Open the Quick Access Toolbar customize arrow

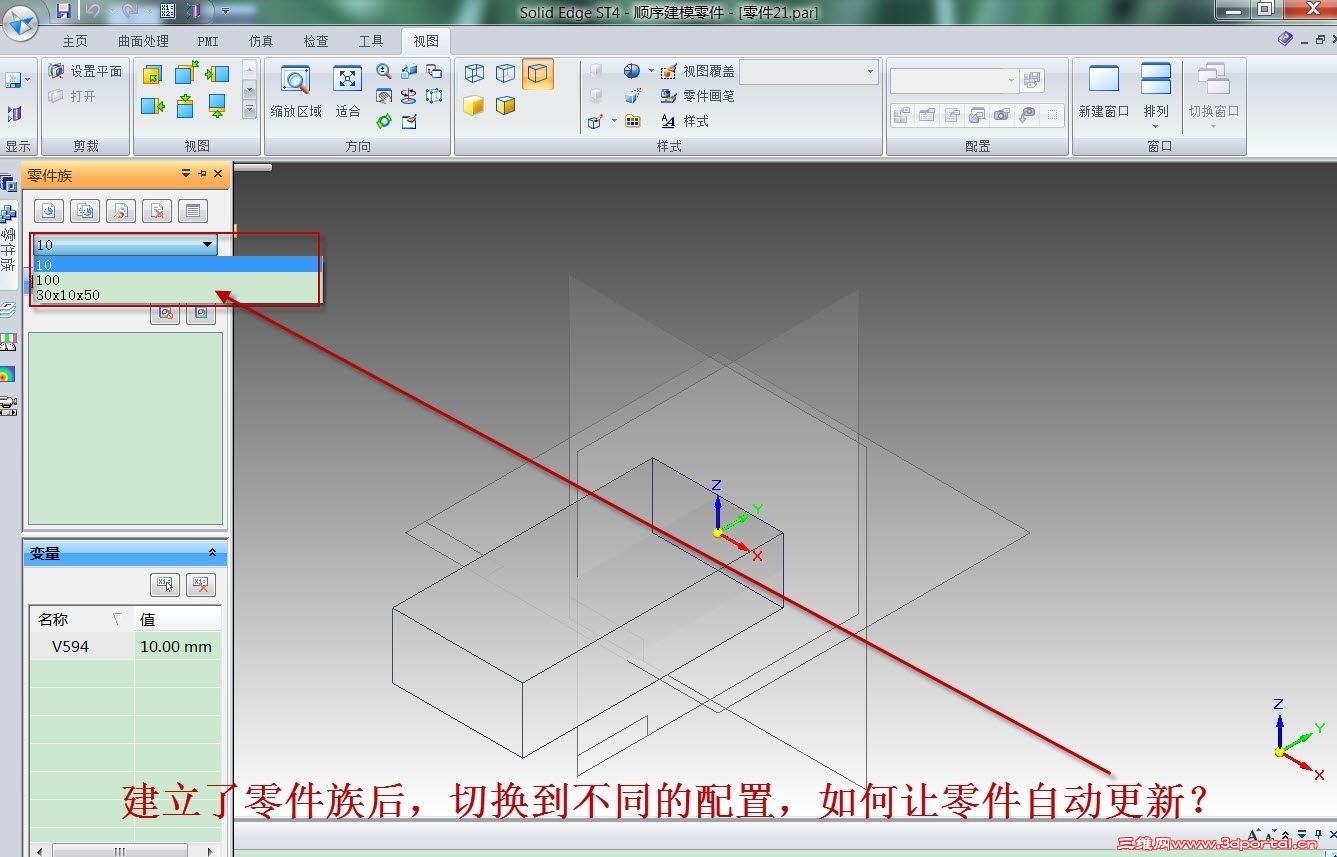[x=225, y=11]
